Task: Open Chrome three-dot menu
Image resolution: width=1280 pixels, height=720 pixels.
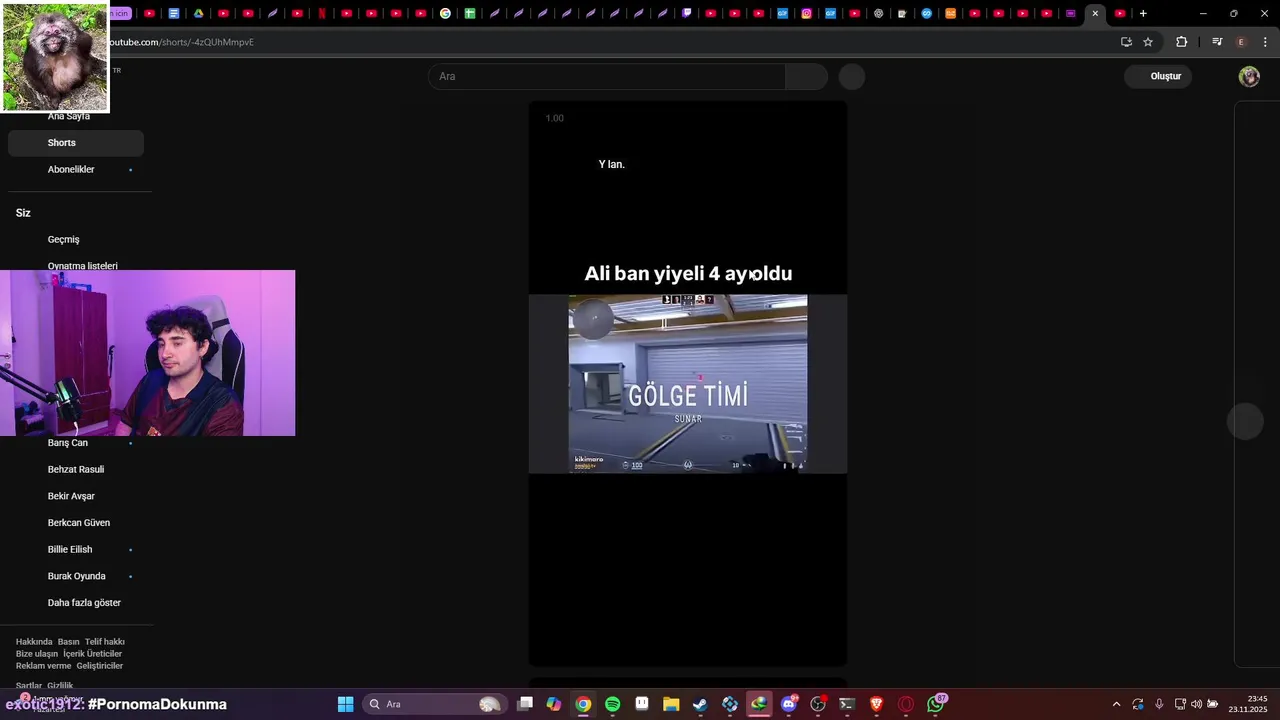Action: 1265,42
